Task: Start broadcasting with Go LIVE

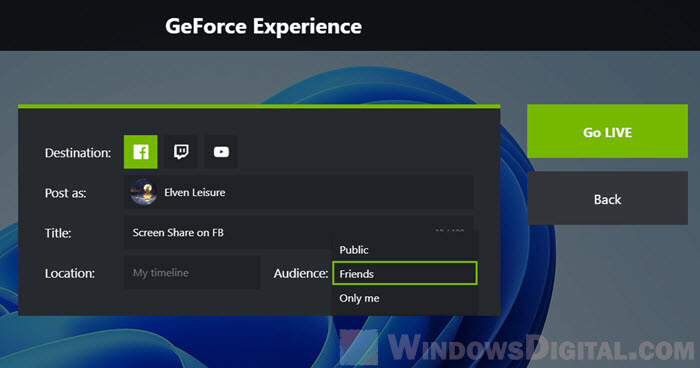Action: tap(607, 131)
